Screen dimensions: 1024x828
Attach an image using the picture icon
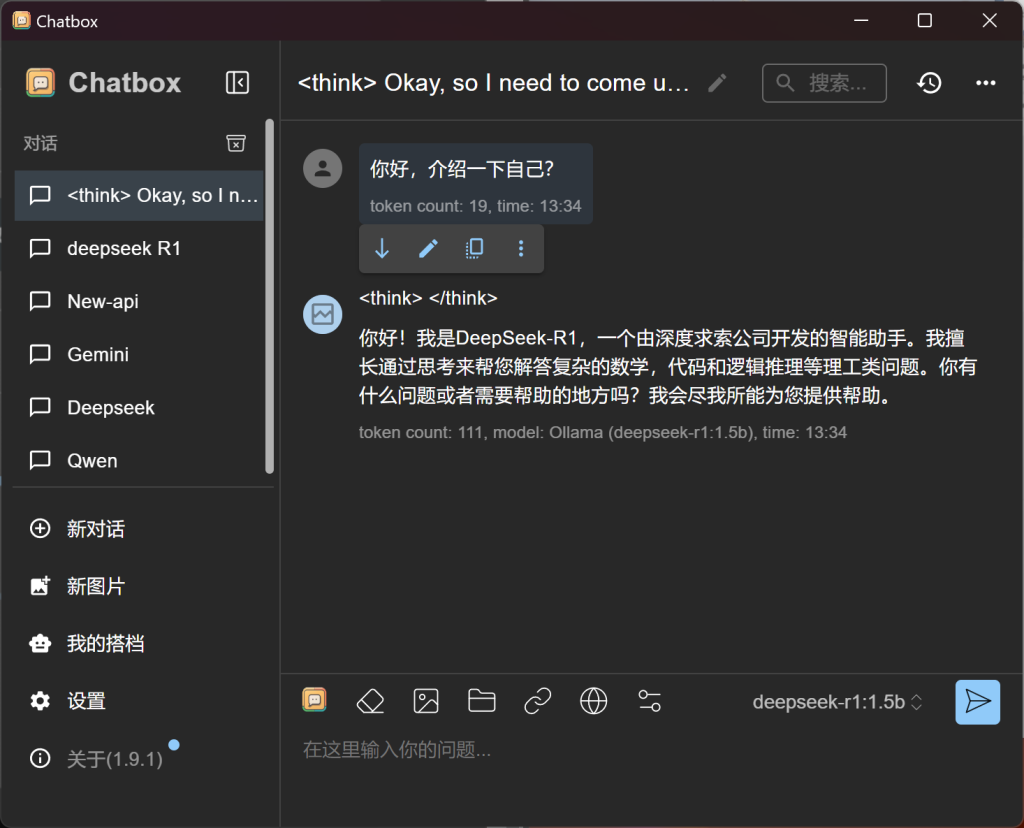tap(426, 702)
